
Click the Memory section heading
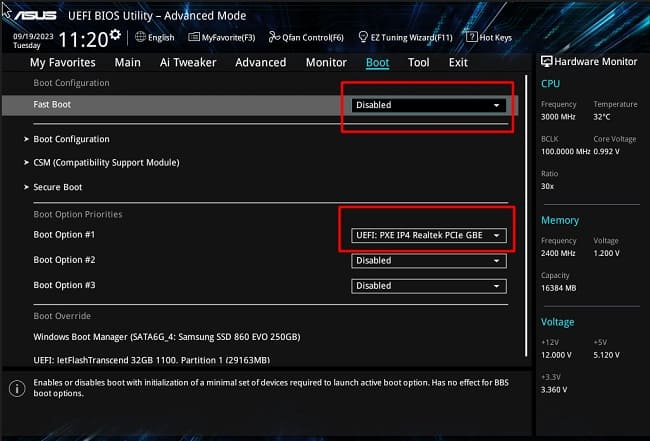(x=560, y=220)
